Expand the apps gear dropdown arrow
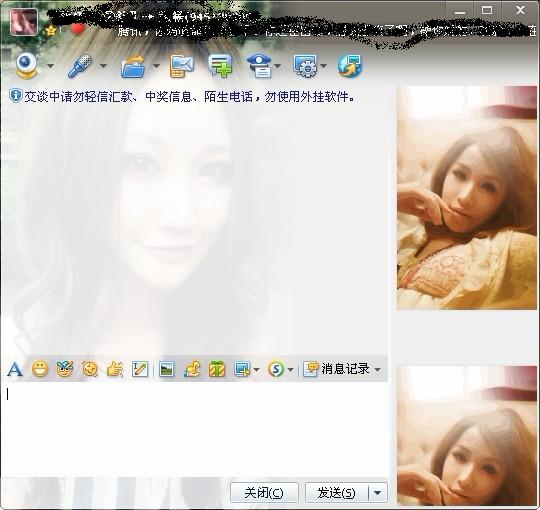Screen dimensions: 540x510 point(323,66)
